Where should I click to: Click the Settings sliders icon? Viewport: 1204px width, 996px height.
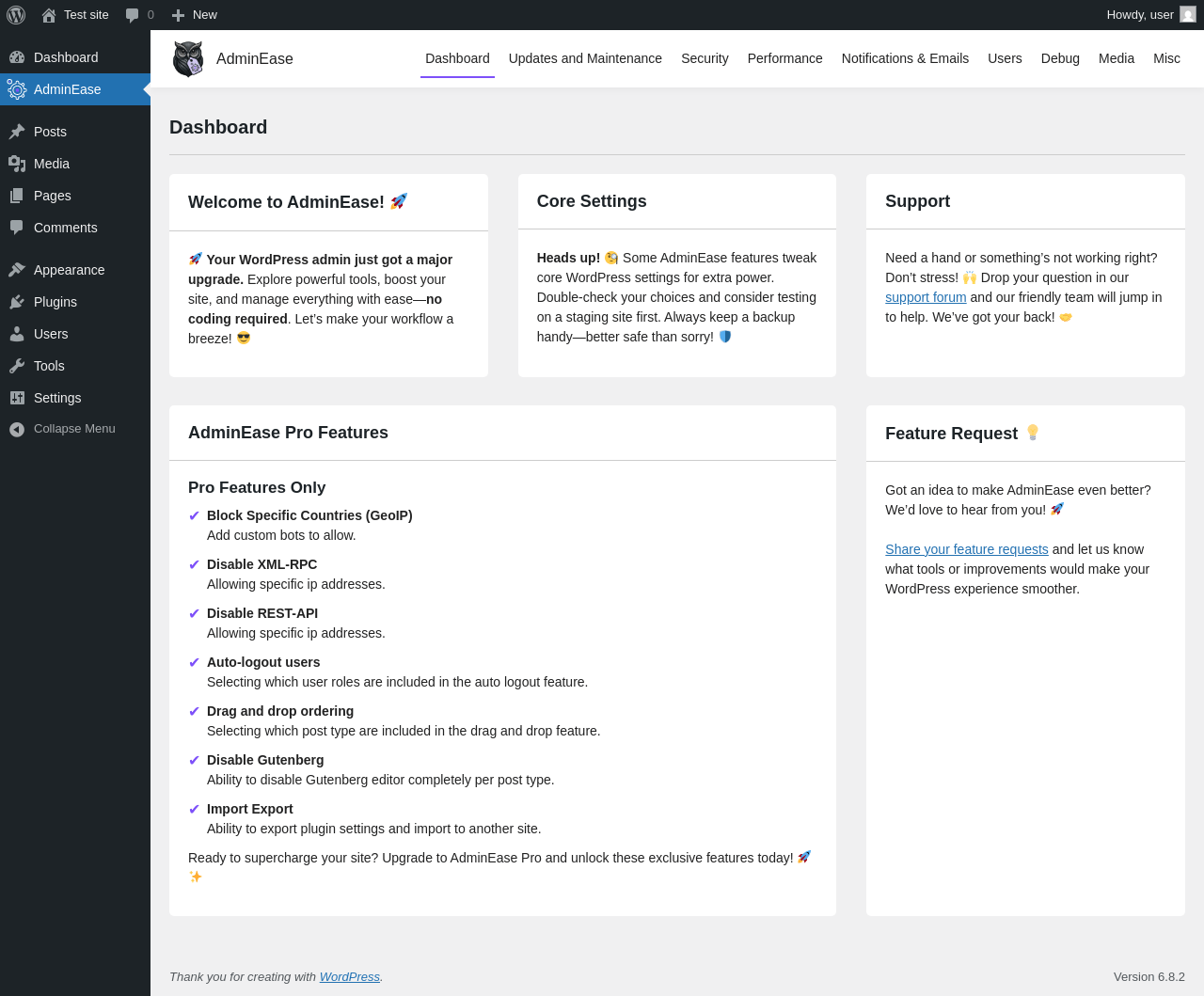tap(17, 398)
